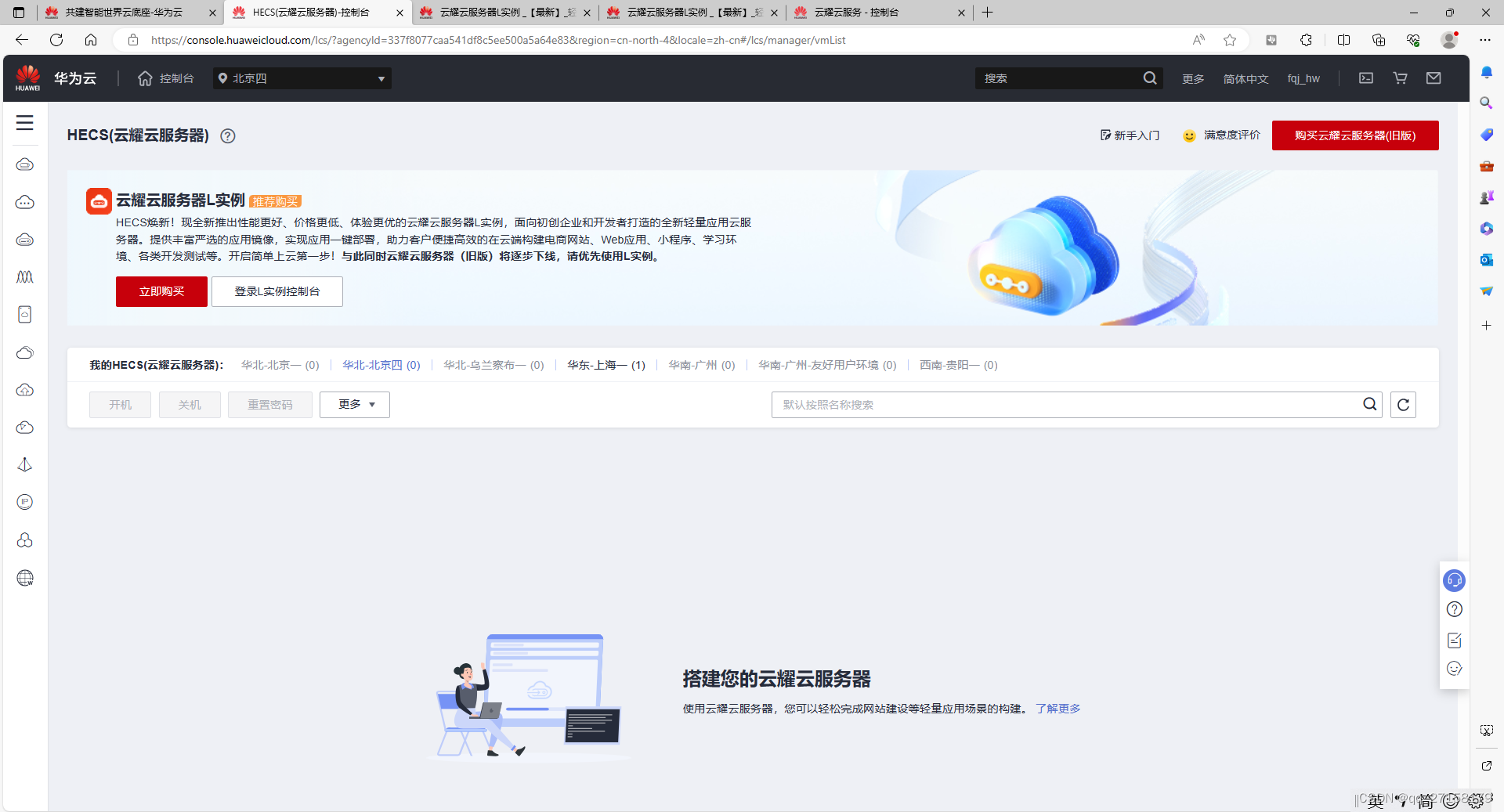1504x812 pixels.
Task: Open the messages envelope icon
Action: pyautogui.click(x=1433, y=78)
